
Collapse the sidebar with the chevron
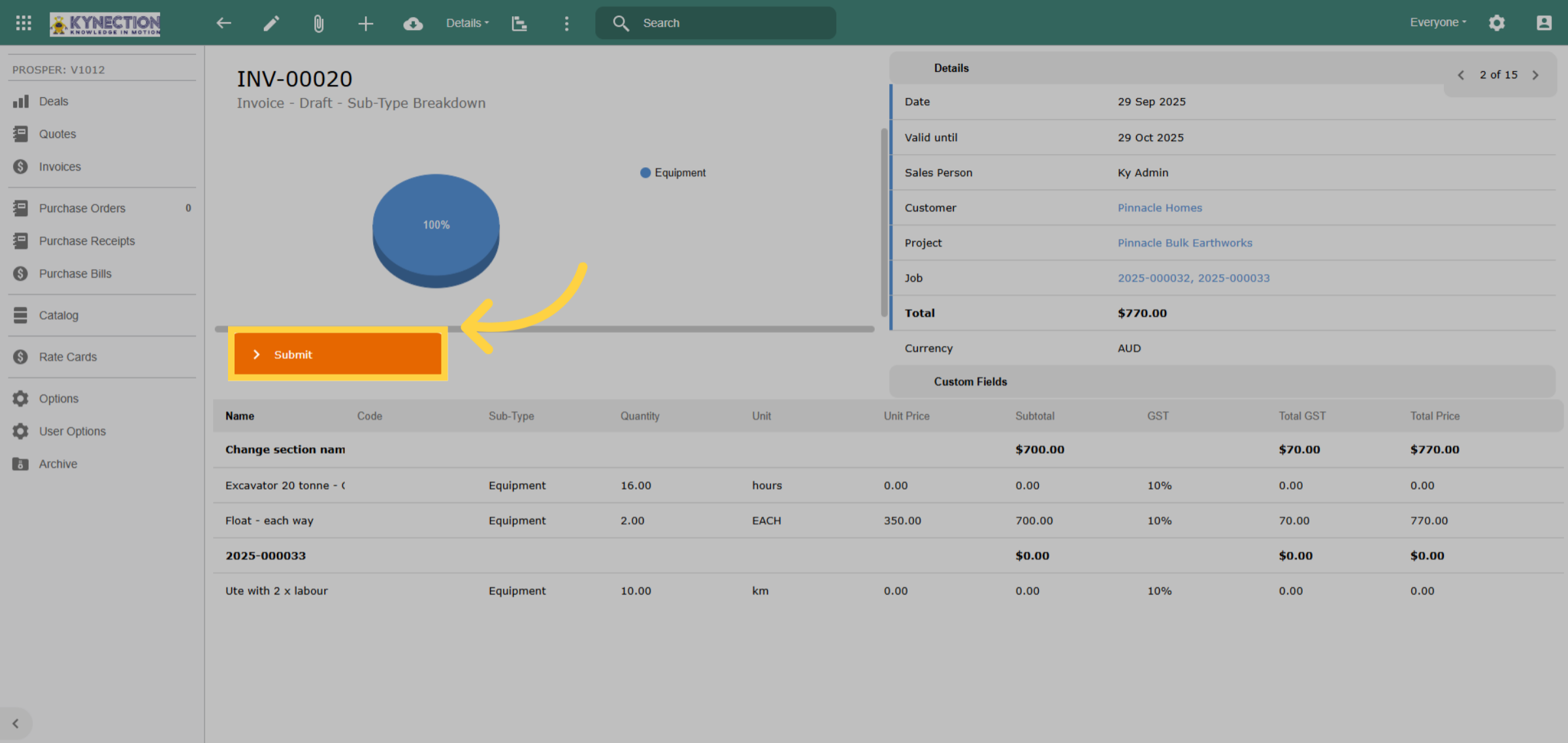(16, 723)
